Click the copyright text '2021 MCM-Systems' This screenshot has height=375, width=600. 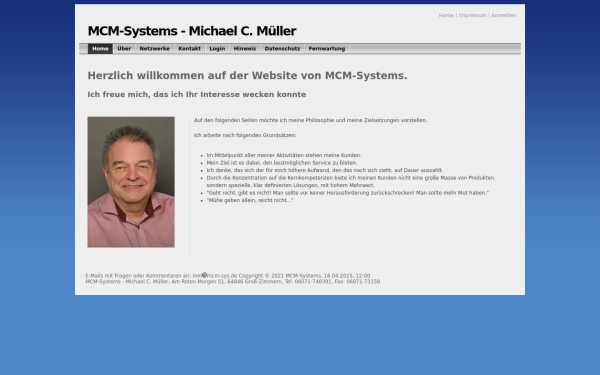click(x=296, y=276)
